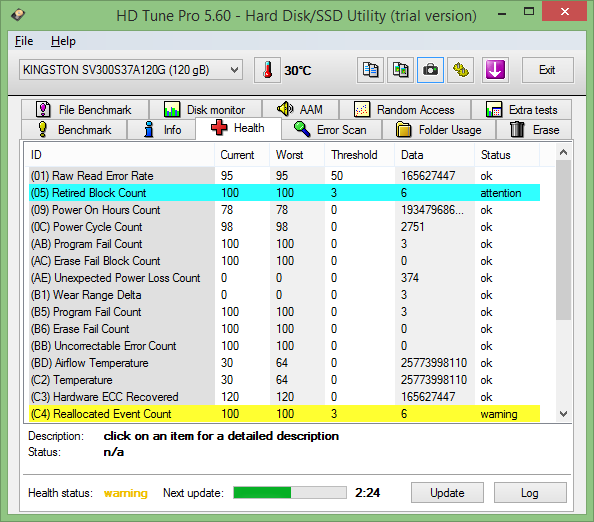Switch to the Error Scan tab
The image size is (594, 522).
point(331,130)
